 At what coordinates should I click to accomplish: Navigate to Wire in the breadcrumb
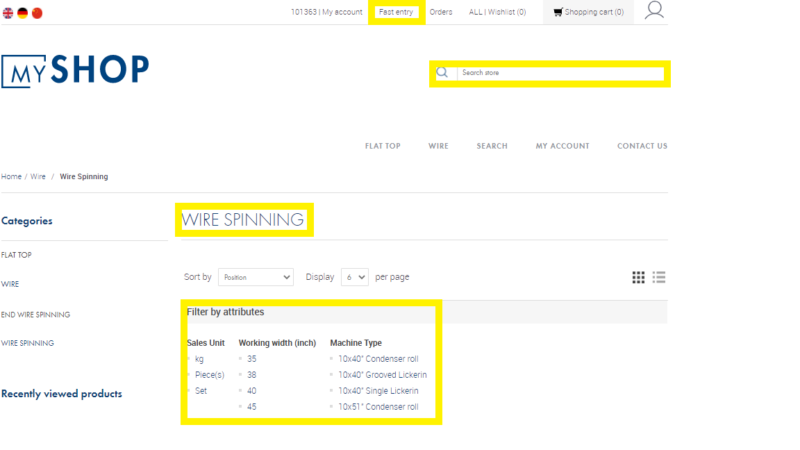(x=38, y=176)
